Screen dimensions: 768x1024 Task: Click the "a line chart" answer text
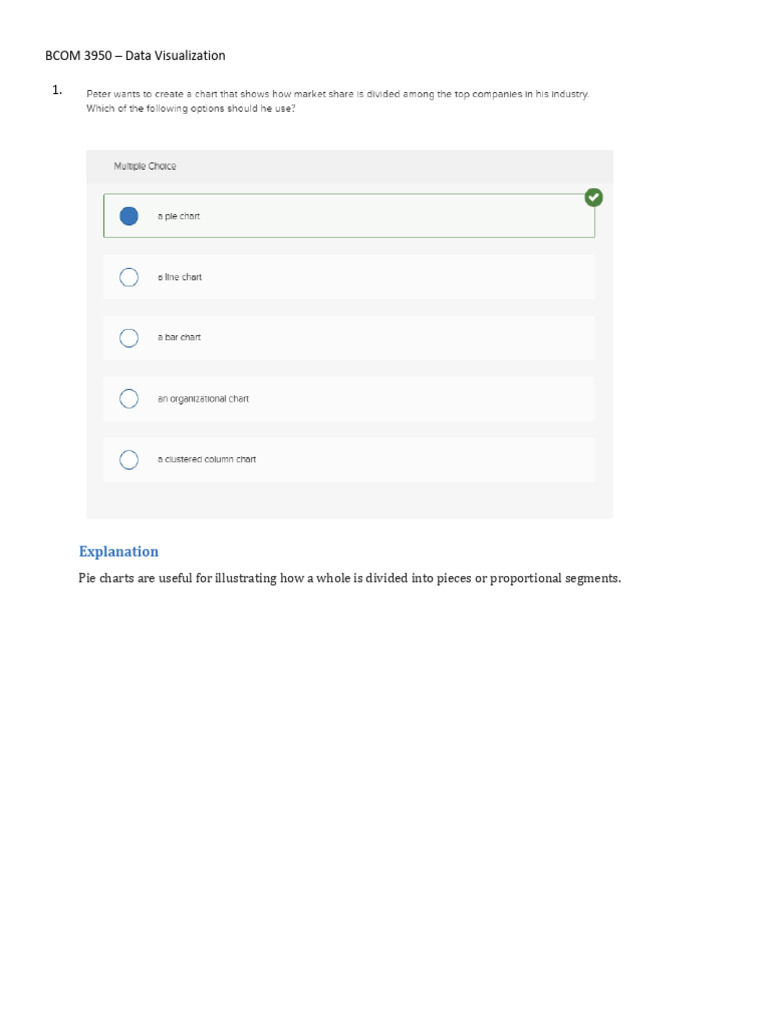click(180, 277)
